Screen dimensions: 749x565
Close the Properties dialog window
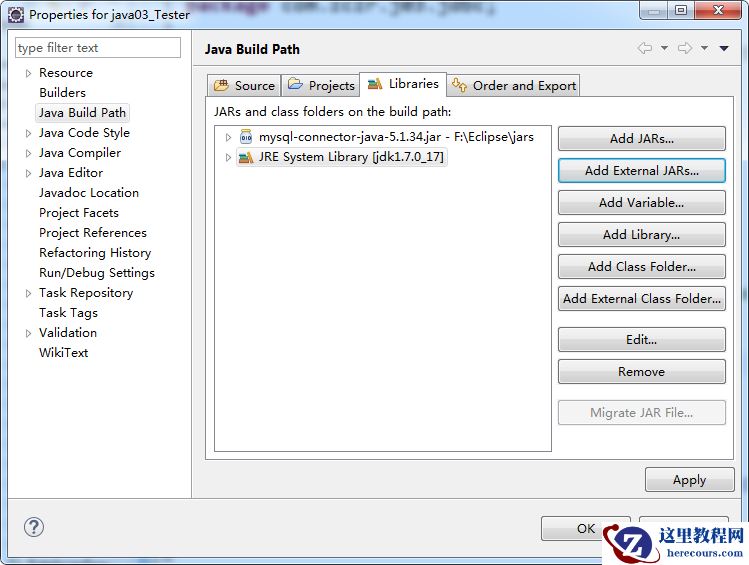click(718, 10)
